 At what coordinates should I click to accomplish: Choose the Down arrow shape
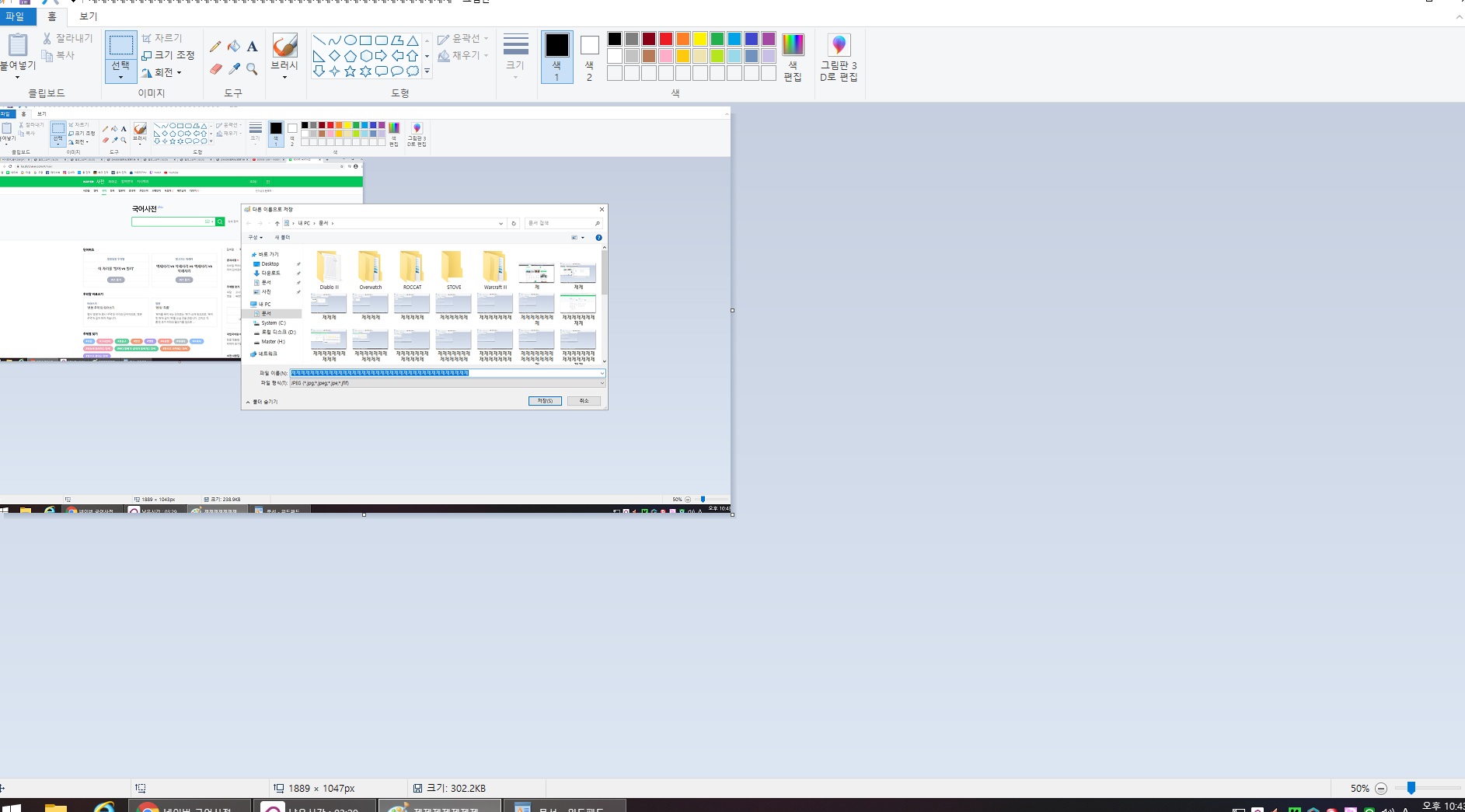click(319, 71)
